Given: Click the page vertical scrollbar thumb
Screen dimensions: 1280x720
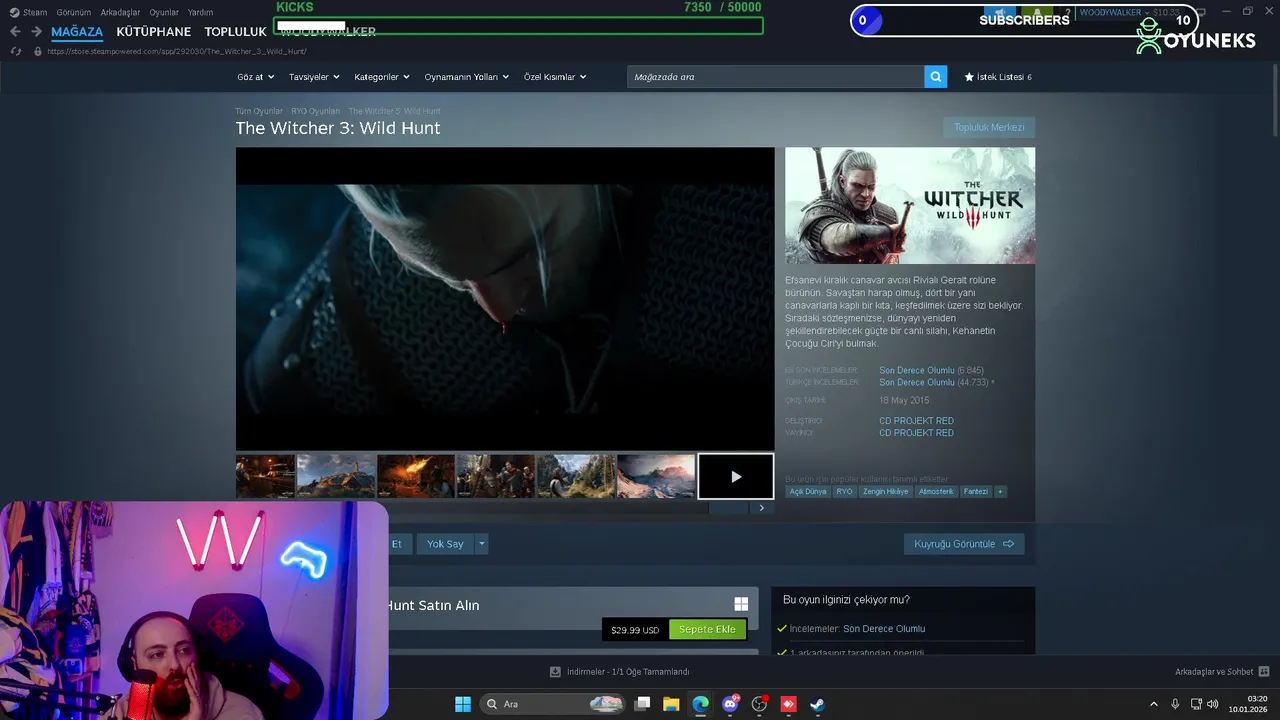Looking at the screenshot, I should 1274,100.
